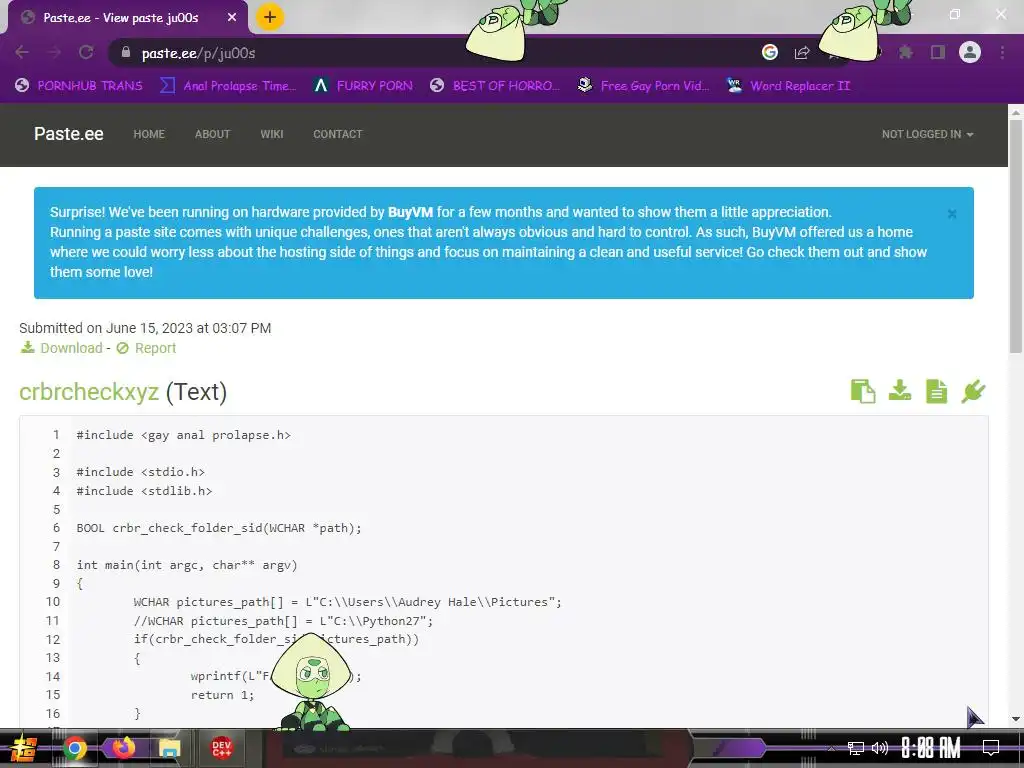Restore down the browser window
This screenshot has height=768, width=1024.
click(955, 14)
